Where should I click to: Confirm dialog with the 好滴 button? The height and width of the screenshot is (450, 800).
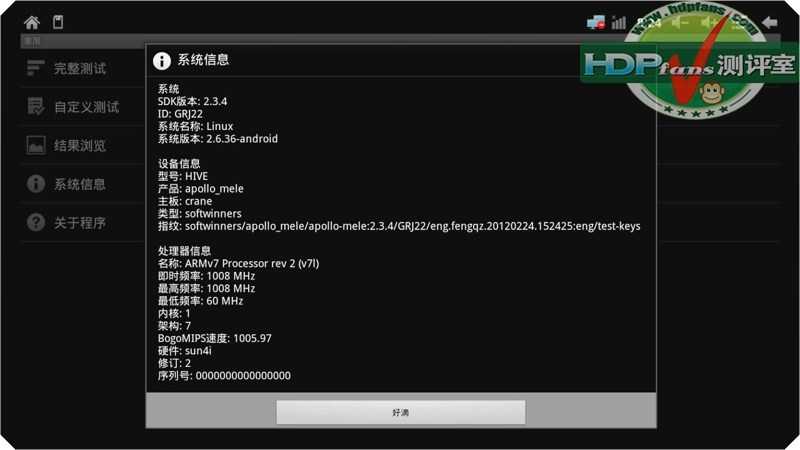point(401,412)
